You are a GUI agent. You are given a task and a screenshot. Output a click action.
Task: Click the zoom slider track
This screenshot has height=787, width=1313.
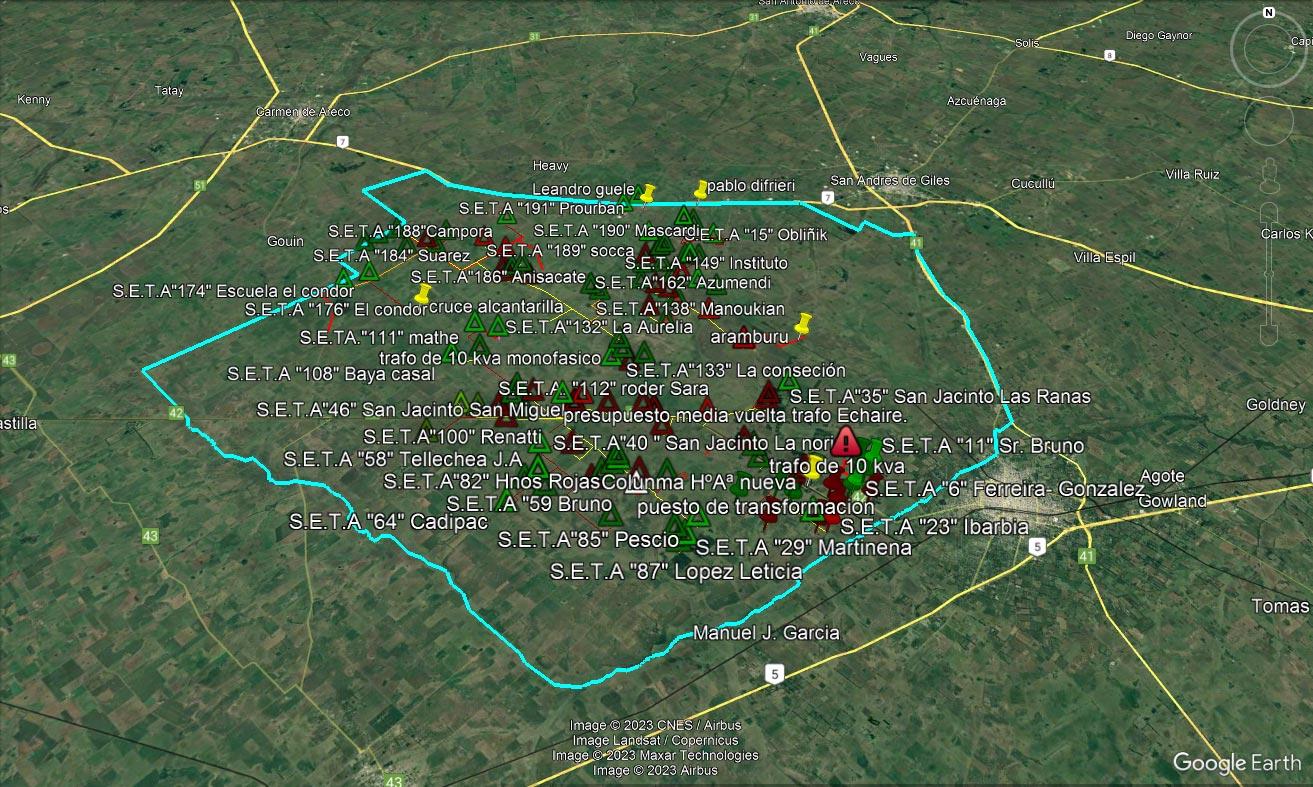[1269, 273]
